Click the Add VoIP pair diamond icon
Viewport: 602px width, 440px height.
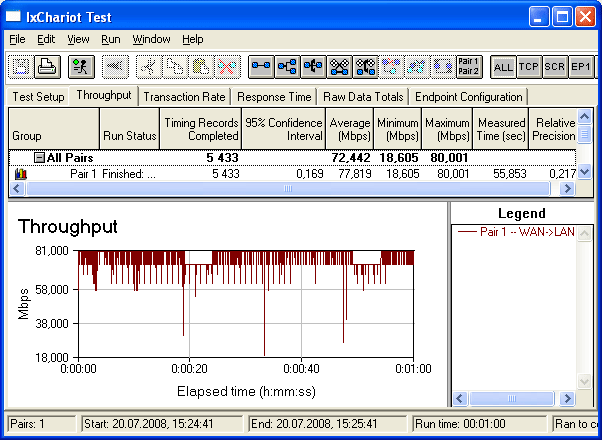(x=339, y=67)
